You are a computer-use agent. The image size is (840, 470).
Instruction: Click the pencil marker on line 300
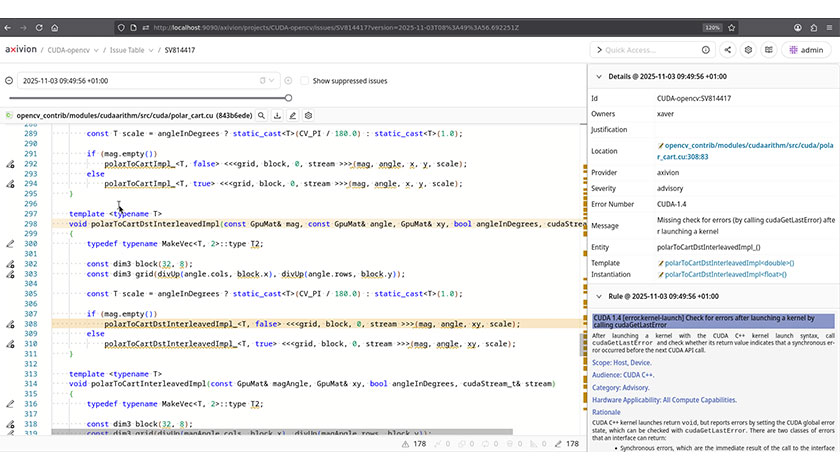click(10, 243)
